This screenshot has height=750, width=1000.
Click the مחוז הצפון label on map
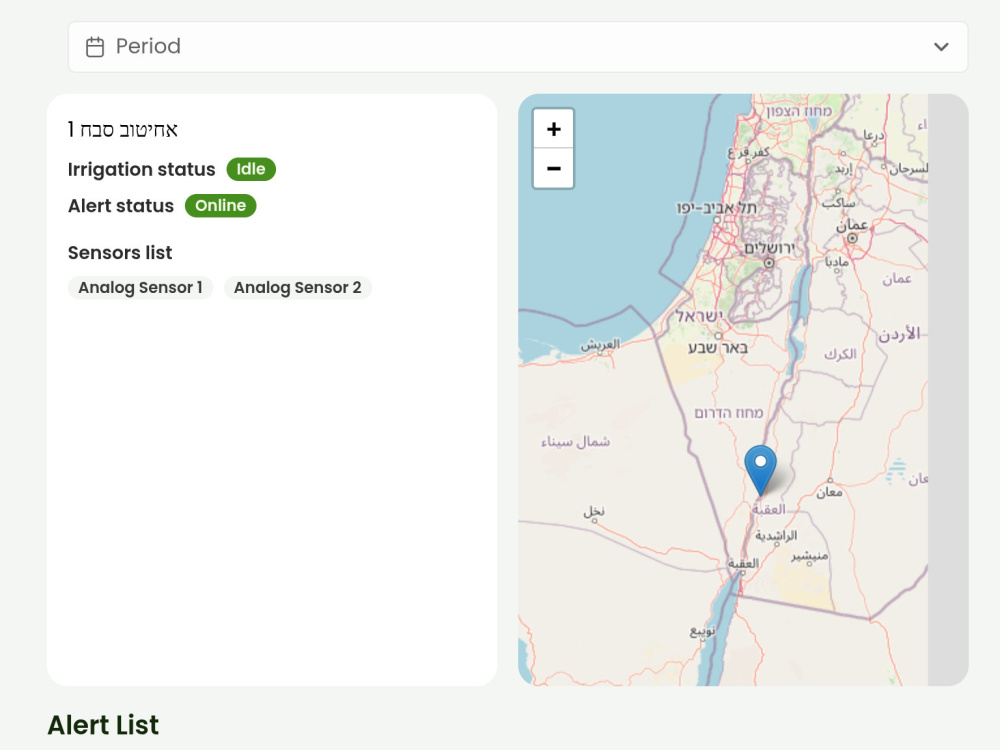[799, 111]
